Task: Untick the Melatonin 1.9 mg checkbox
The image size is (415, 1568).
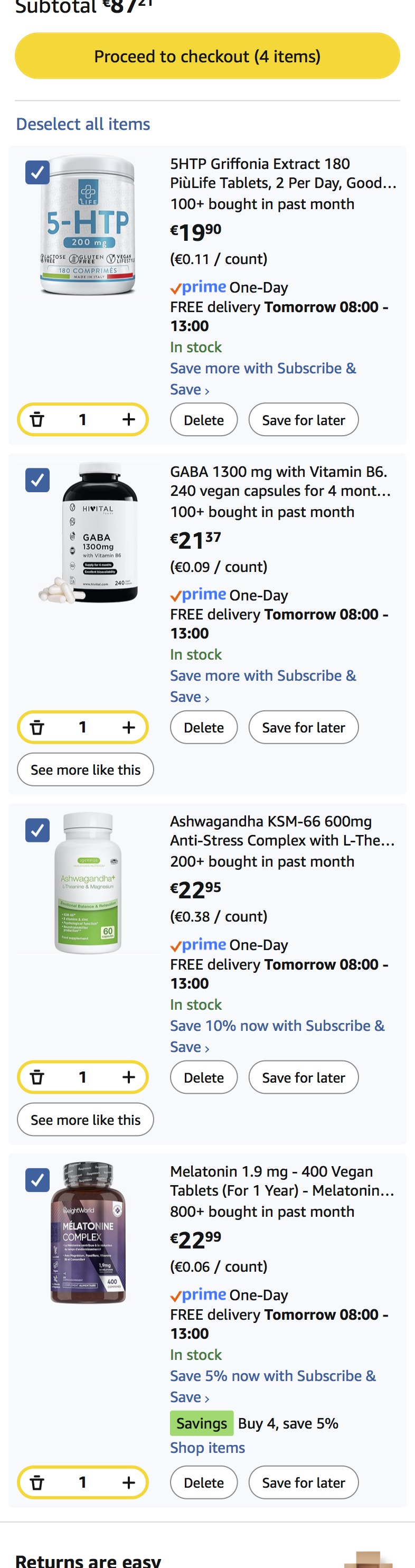Action: click(x=37, y=1180)
